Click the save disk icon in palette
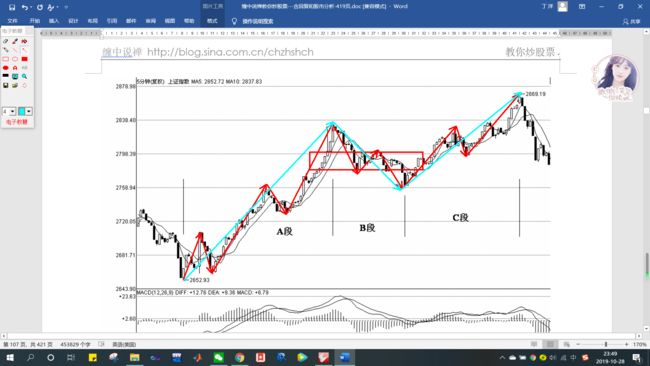 (6, 85)
